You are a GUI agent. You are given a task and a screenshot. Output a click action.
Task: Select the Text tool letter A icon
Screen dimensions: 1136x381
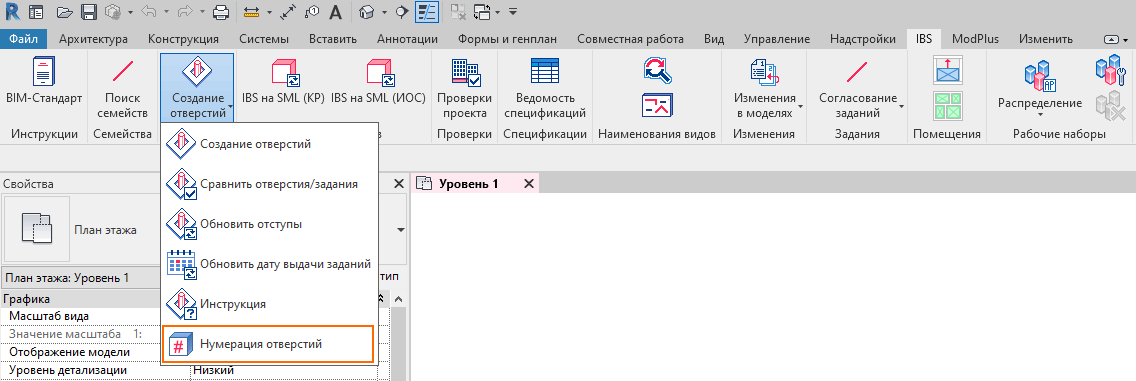(336, 12)
